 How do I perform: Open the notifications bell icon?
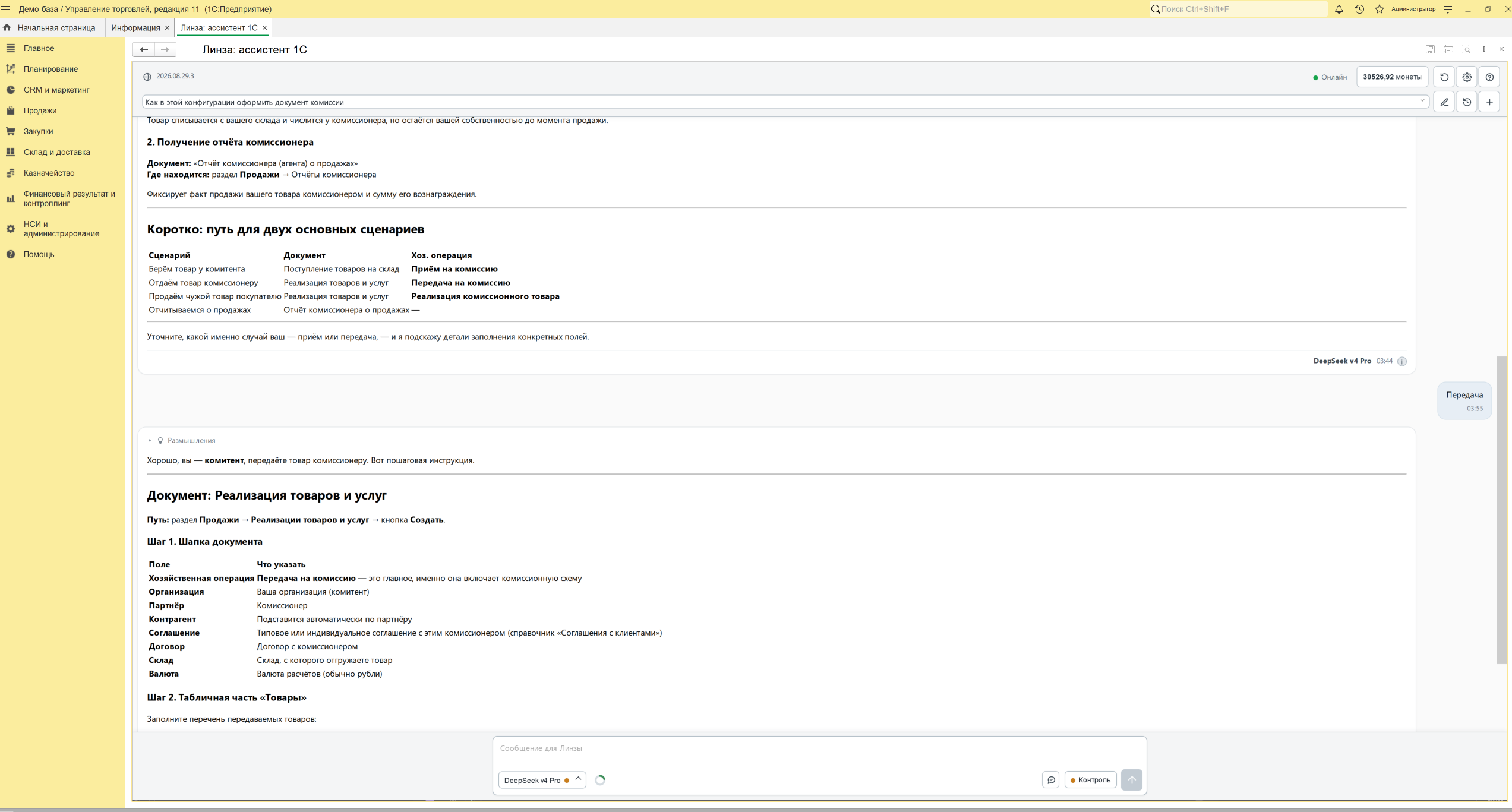click(x=1339, y=9)
